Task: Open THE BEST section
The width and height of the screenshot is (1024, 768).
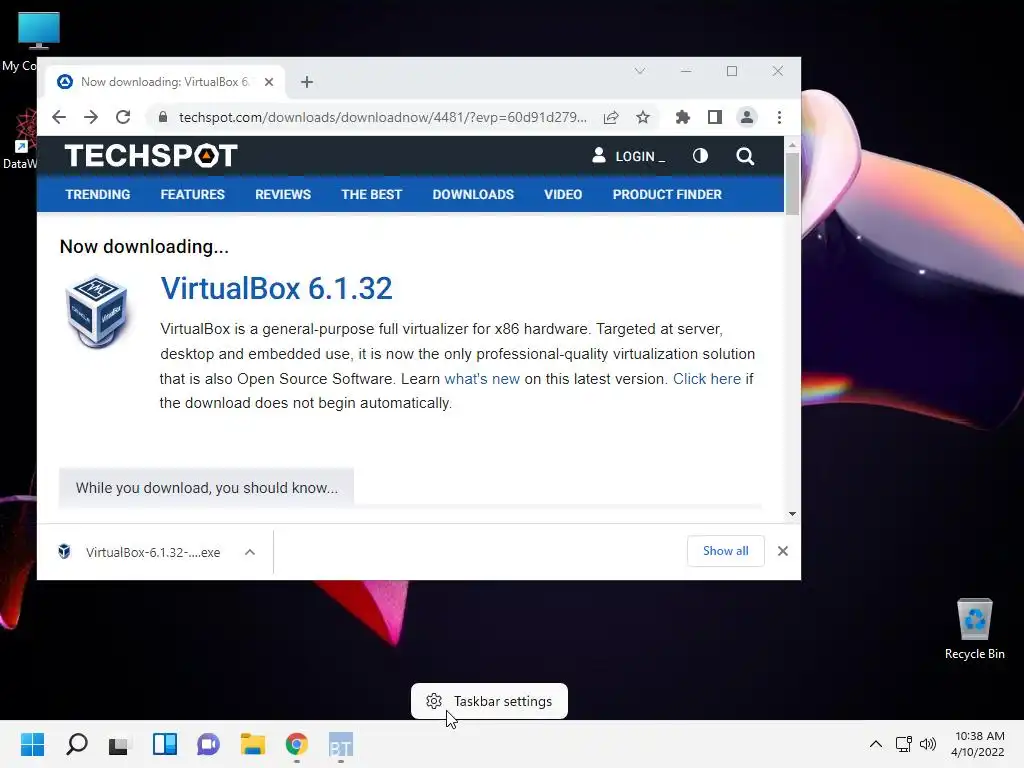Action: click(x=372, y=195)
